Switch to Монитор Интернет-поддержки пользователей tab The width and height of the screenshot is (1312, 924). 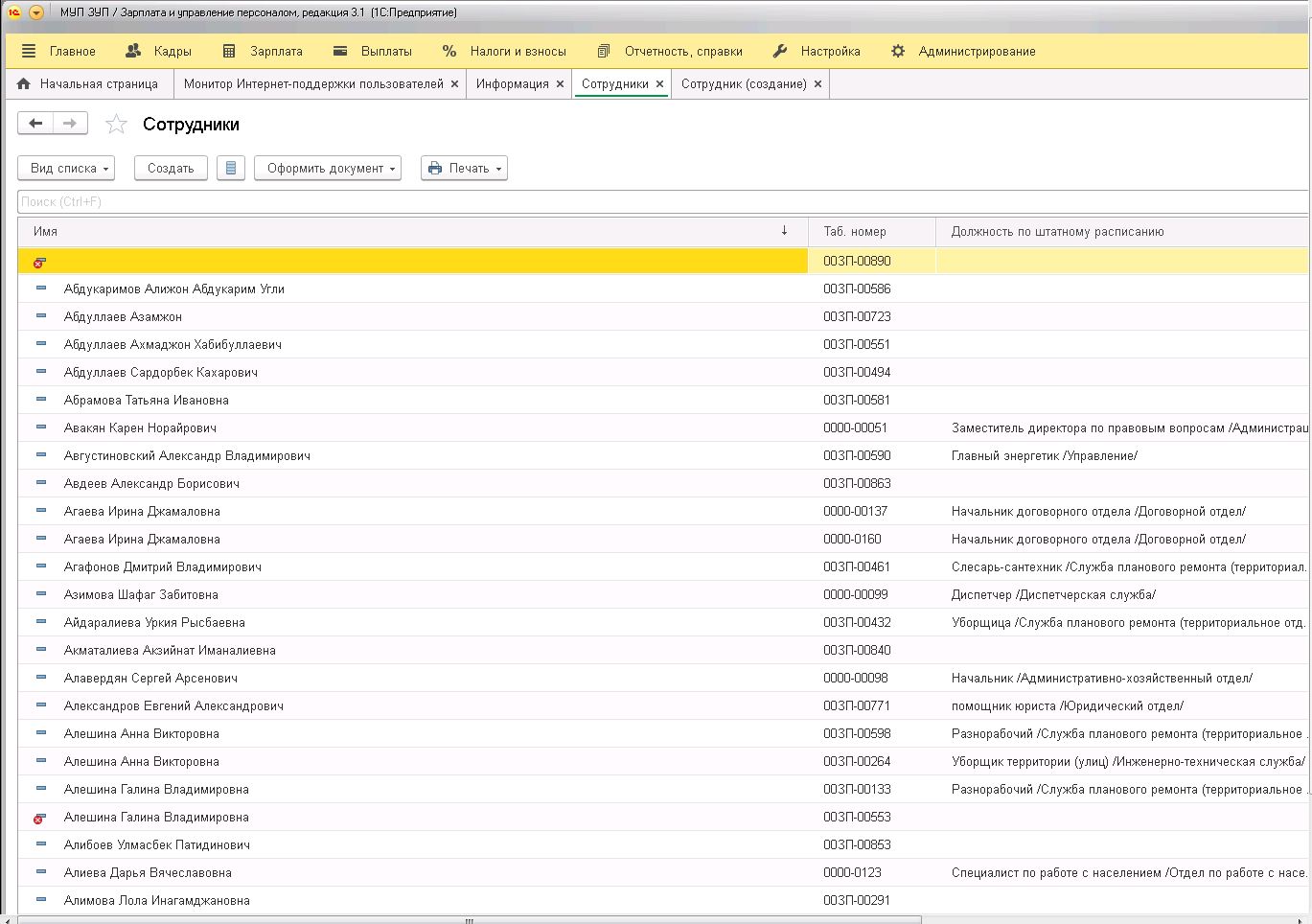[x=313, y=84]
